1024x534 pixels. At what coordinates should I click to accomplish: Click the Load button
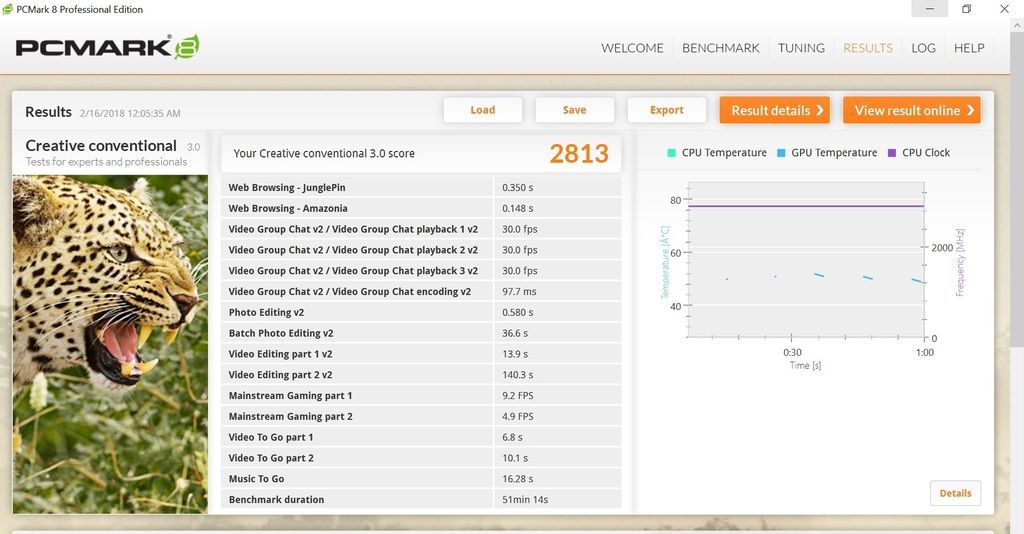pos(482,110)
